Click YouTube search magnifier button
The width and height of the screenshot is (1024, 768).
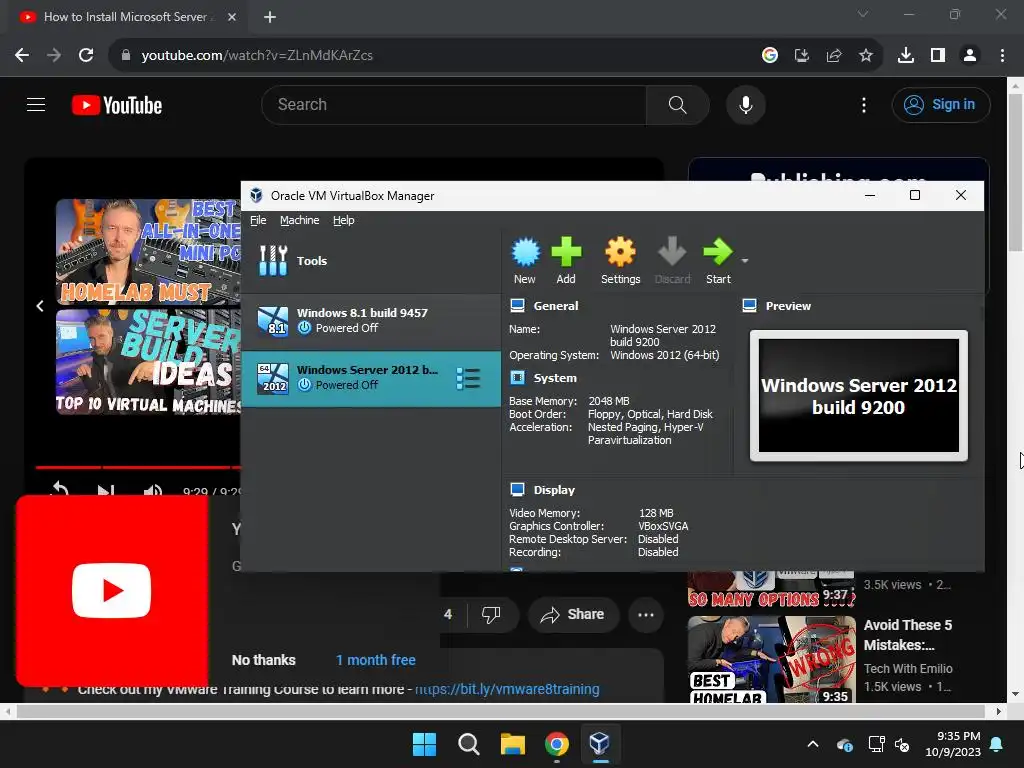[x=677, y=104]
